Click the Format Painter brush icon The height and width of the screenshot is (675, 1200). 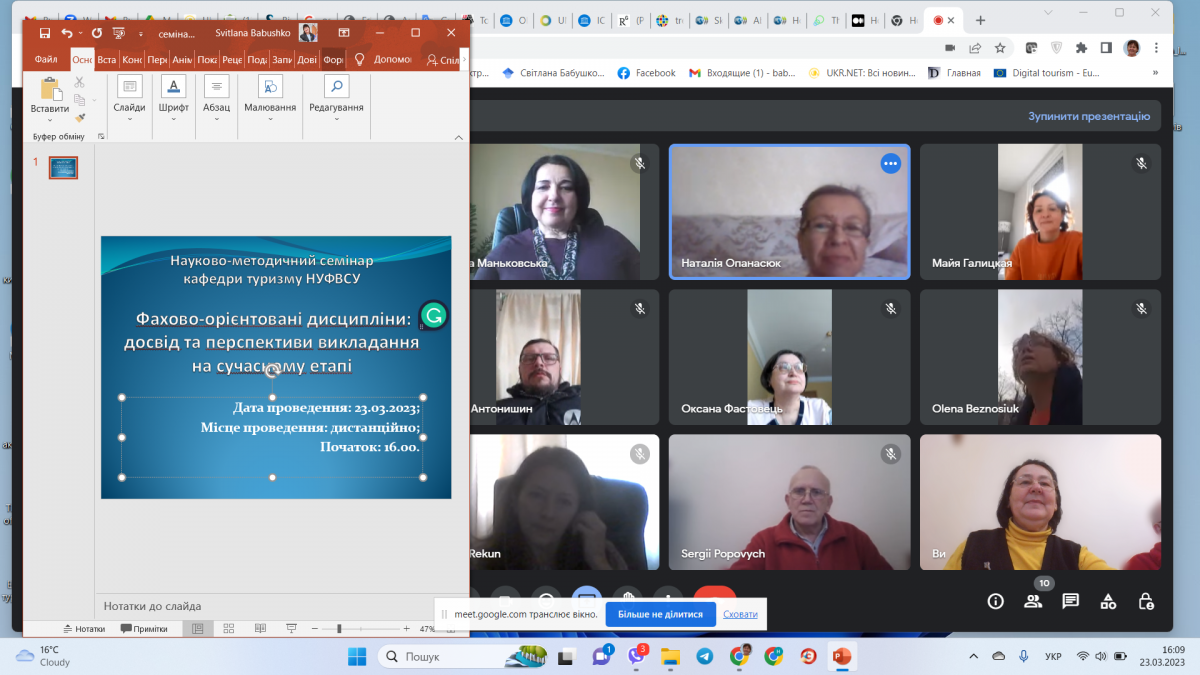80,117
